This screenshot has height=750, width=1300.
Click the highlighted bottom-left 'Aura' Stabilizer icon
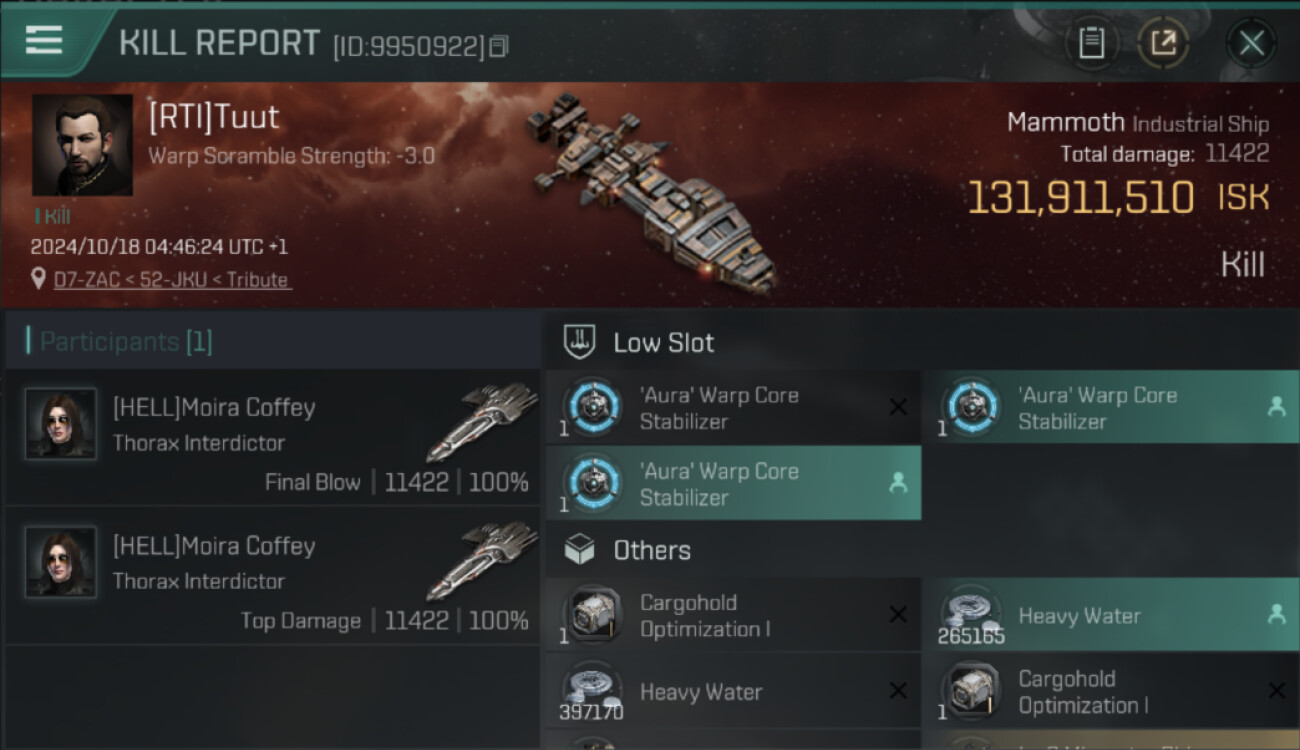tap(592, 482)
